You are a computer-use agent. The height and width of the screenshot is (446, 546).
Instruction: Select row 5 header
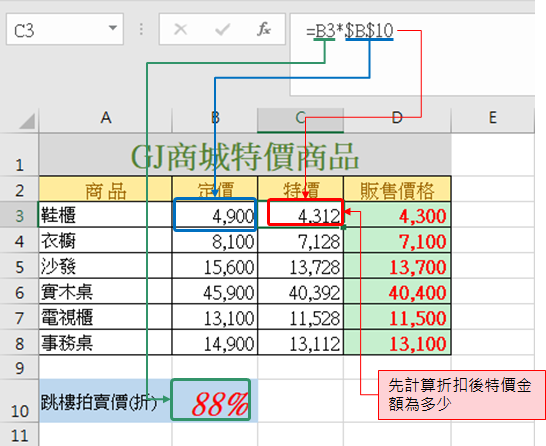[19, 266]
